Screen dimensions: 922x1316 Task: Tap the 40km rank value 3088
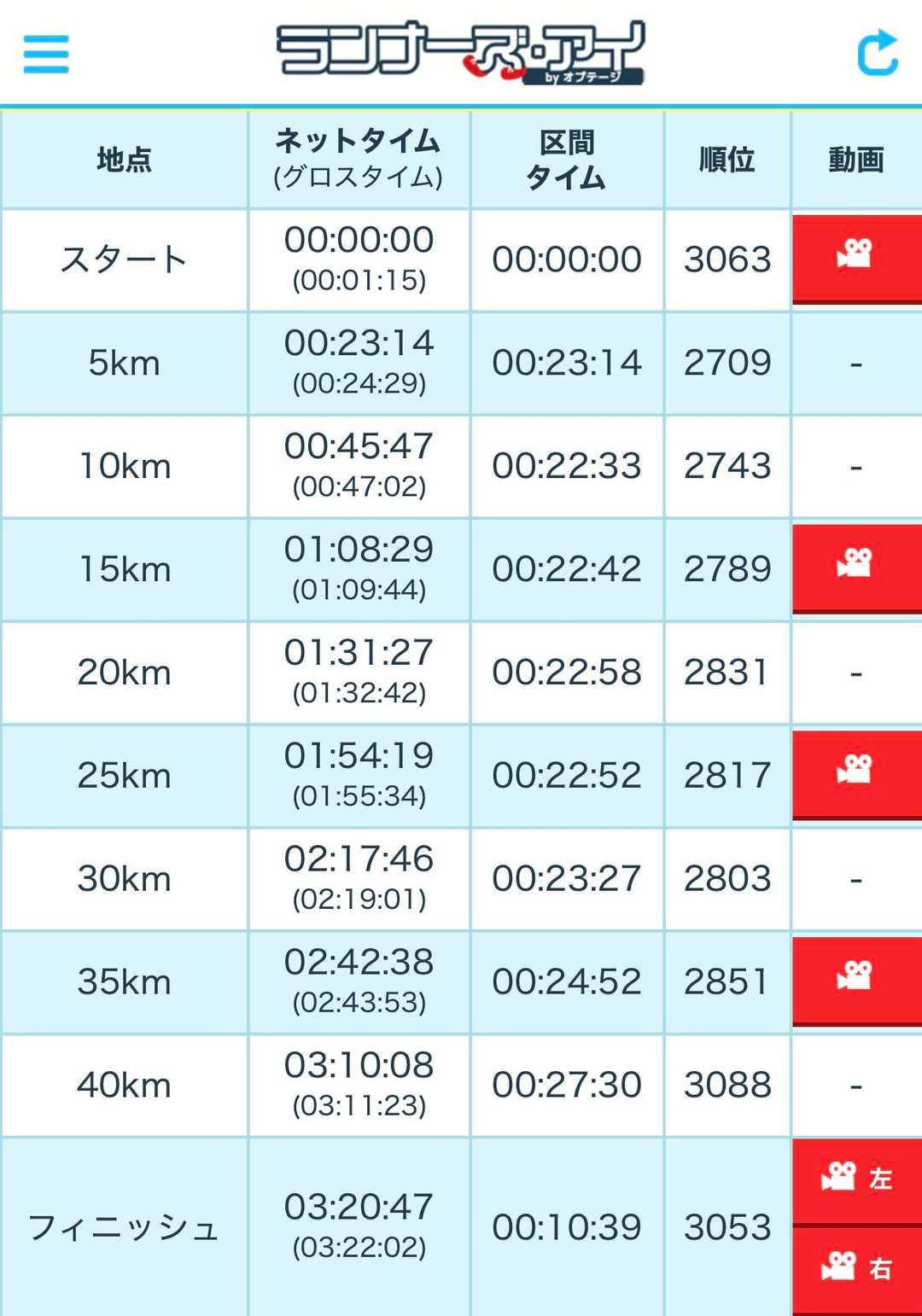pyautogui.click(x=727, y=1085)
